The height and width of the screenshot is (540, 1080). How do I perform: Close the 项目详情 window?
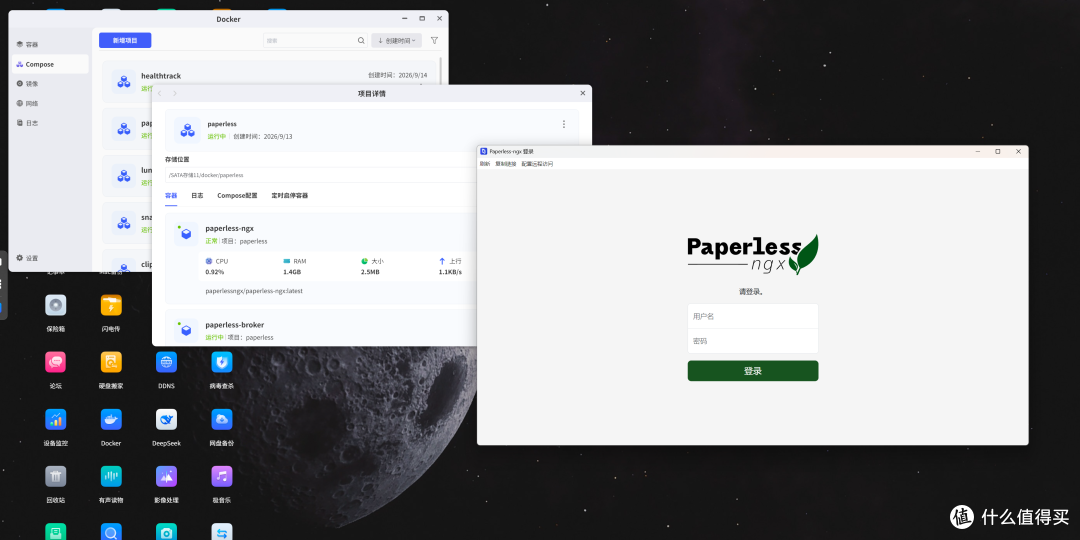(x=582, y=93)
